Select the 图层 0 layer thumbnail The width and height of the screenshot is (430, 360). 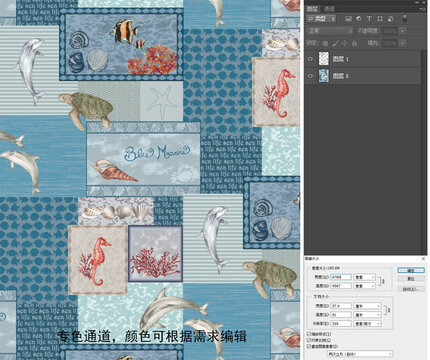(x=324, y=76)
